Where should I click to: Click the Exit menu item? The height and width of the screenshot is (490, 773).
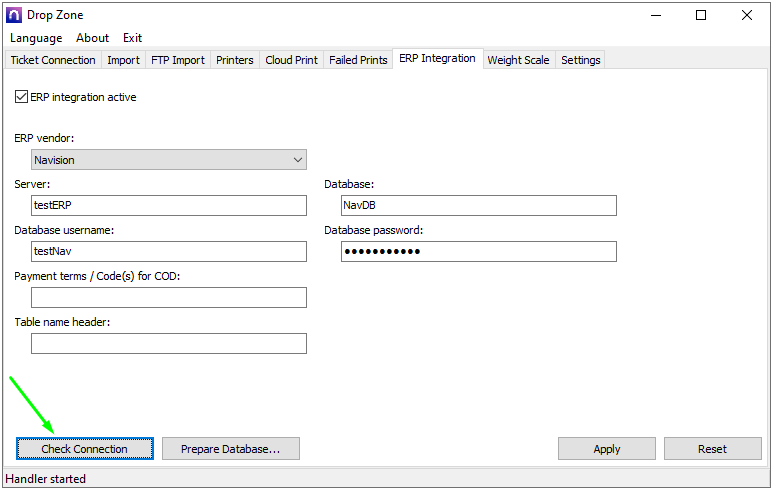132,38
